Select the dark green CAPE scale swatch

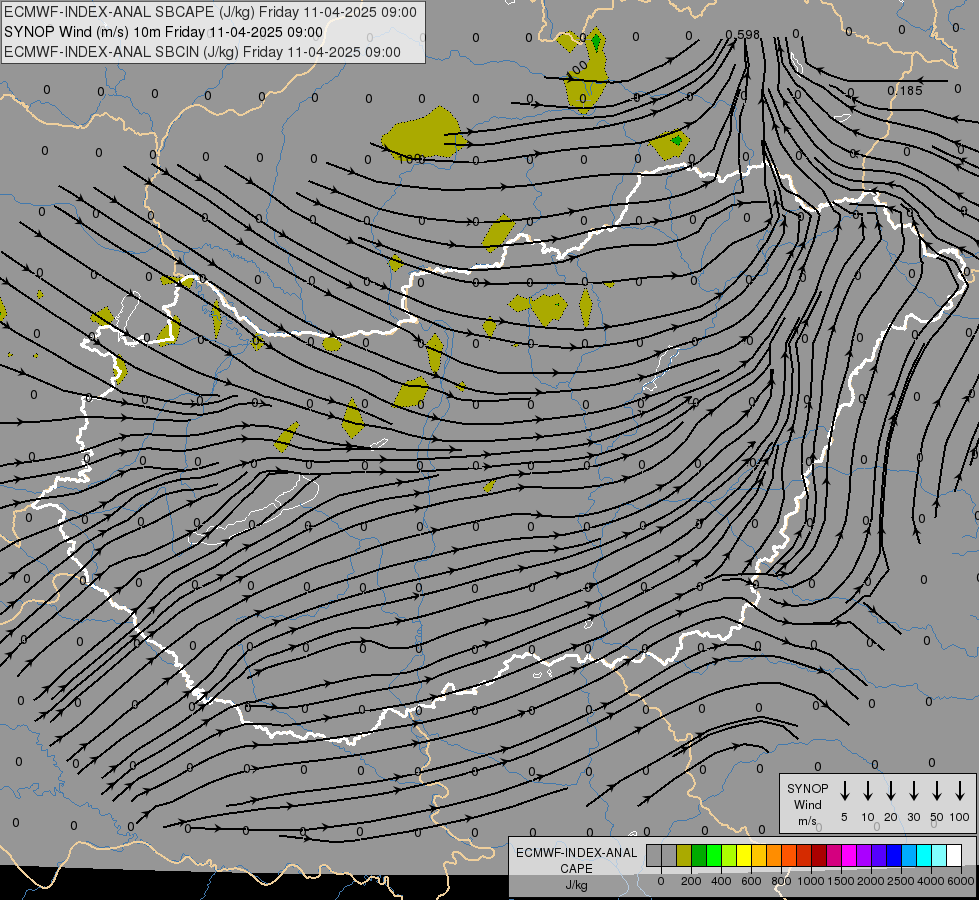[x=699, y=856]
